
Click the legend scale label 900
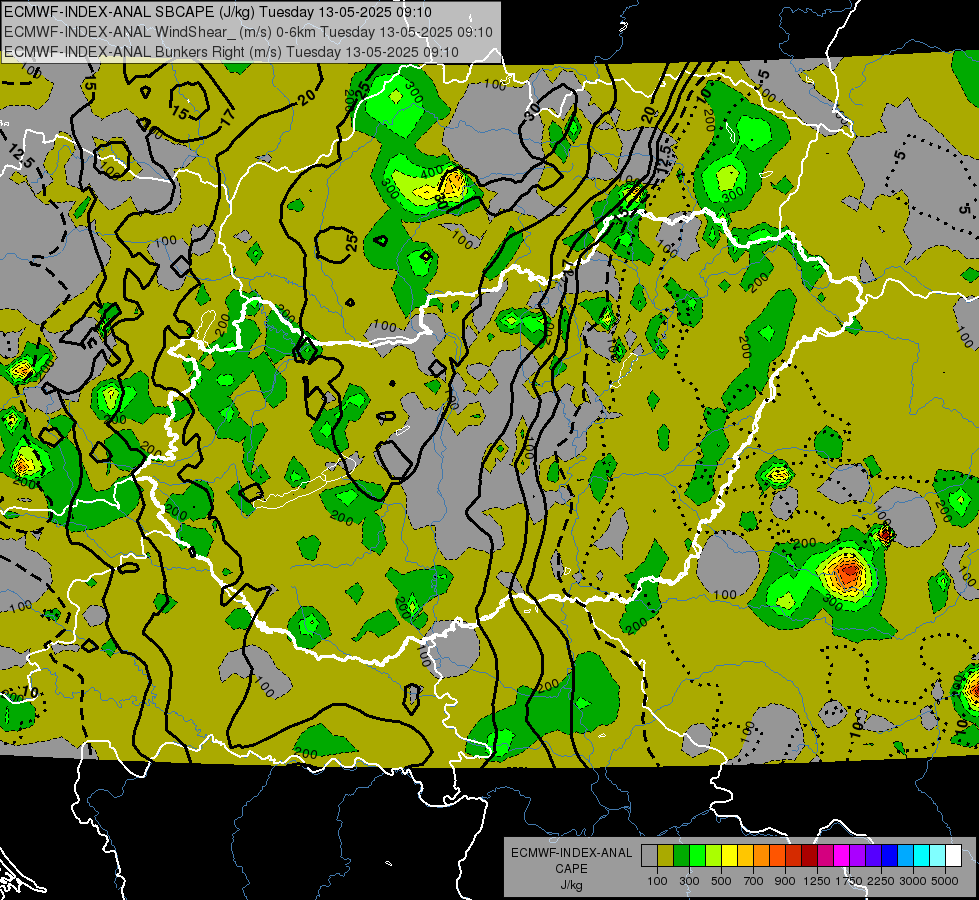(x=785, y=881)
